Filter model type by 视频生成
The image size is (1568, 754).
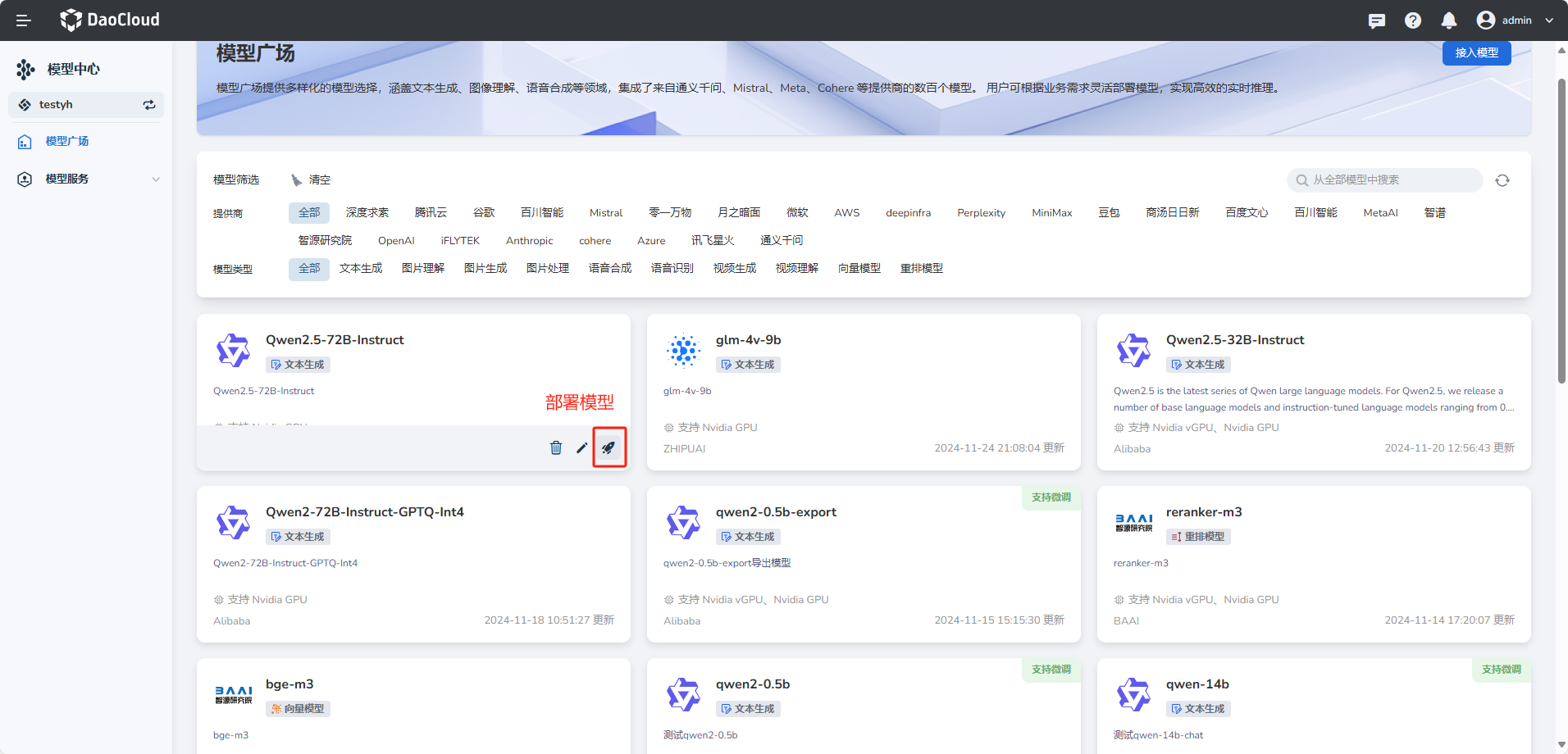tap(735, 269)
